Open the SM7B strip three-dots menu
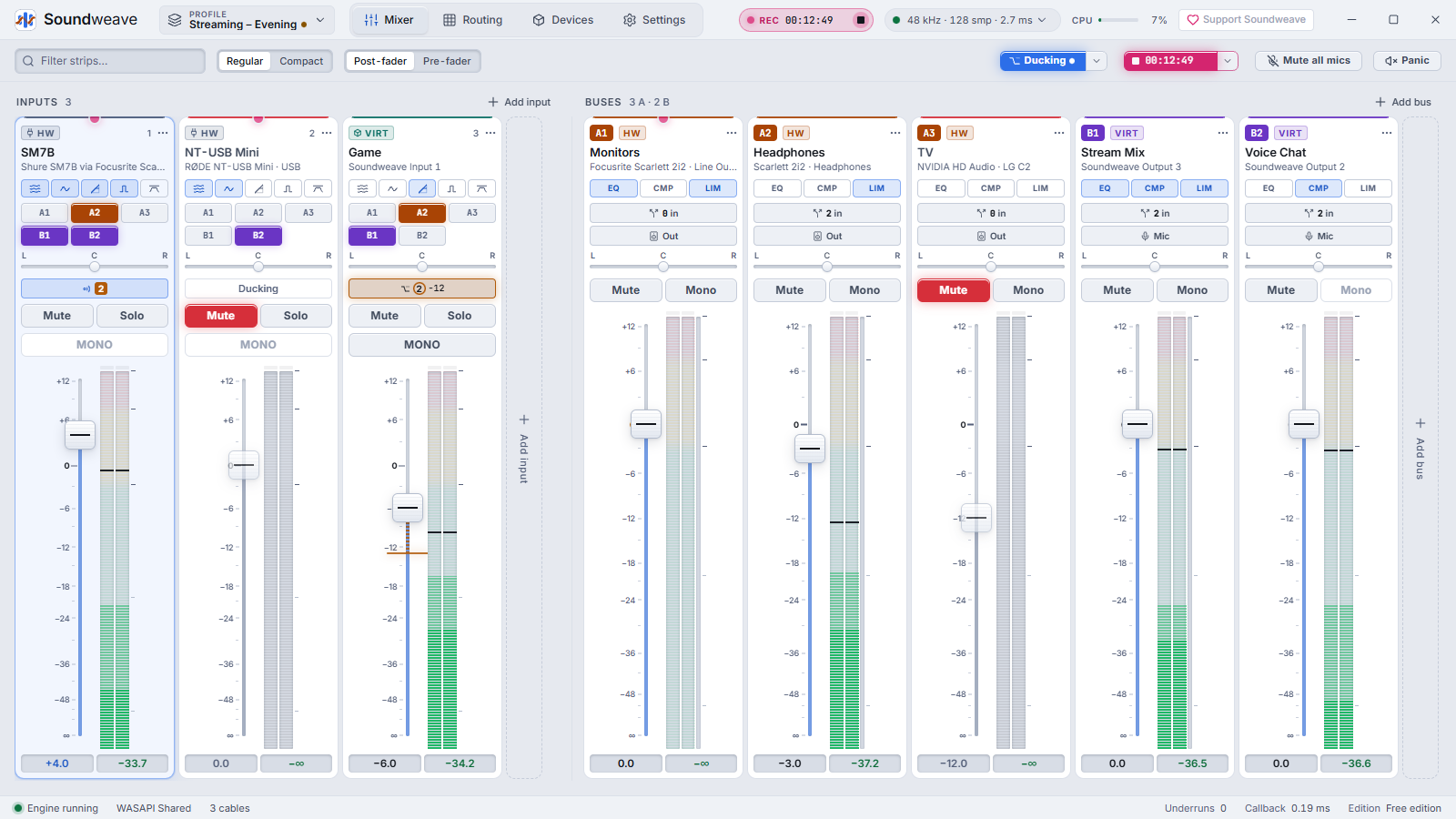 coord(163,133)
